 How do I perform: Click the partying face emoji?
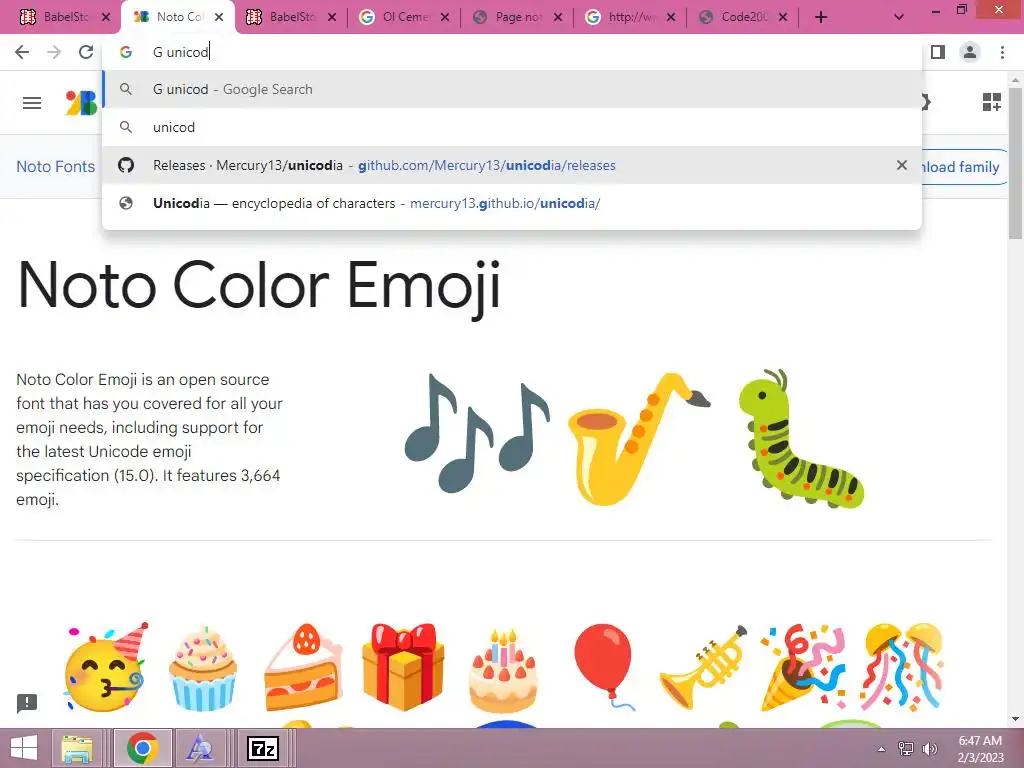[x=106, y=667]
